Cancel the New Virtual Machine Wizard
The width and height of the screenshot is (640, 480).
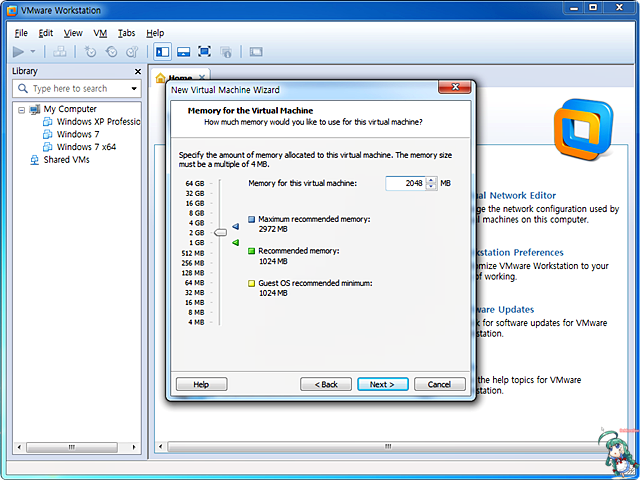(440, 384)
